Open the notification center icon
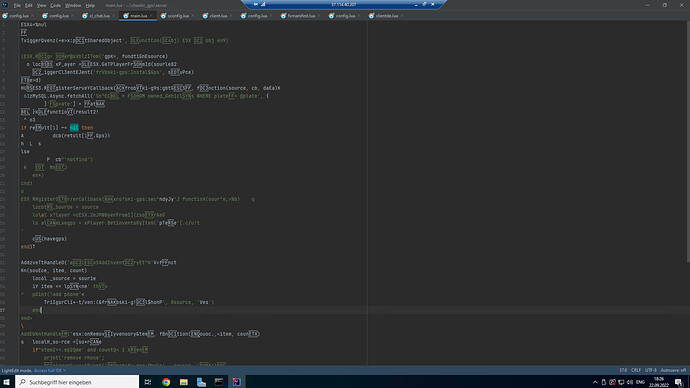 point(679,382)
